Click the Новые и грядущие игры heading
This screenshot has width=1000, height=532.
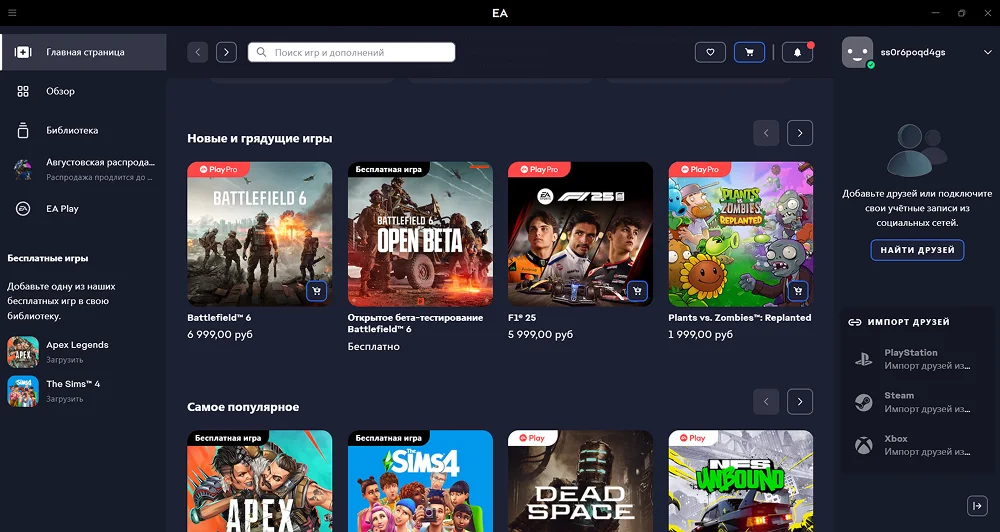[260, 138]
